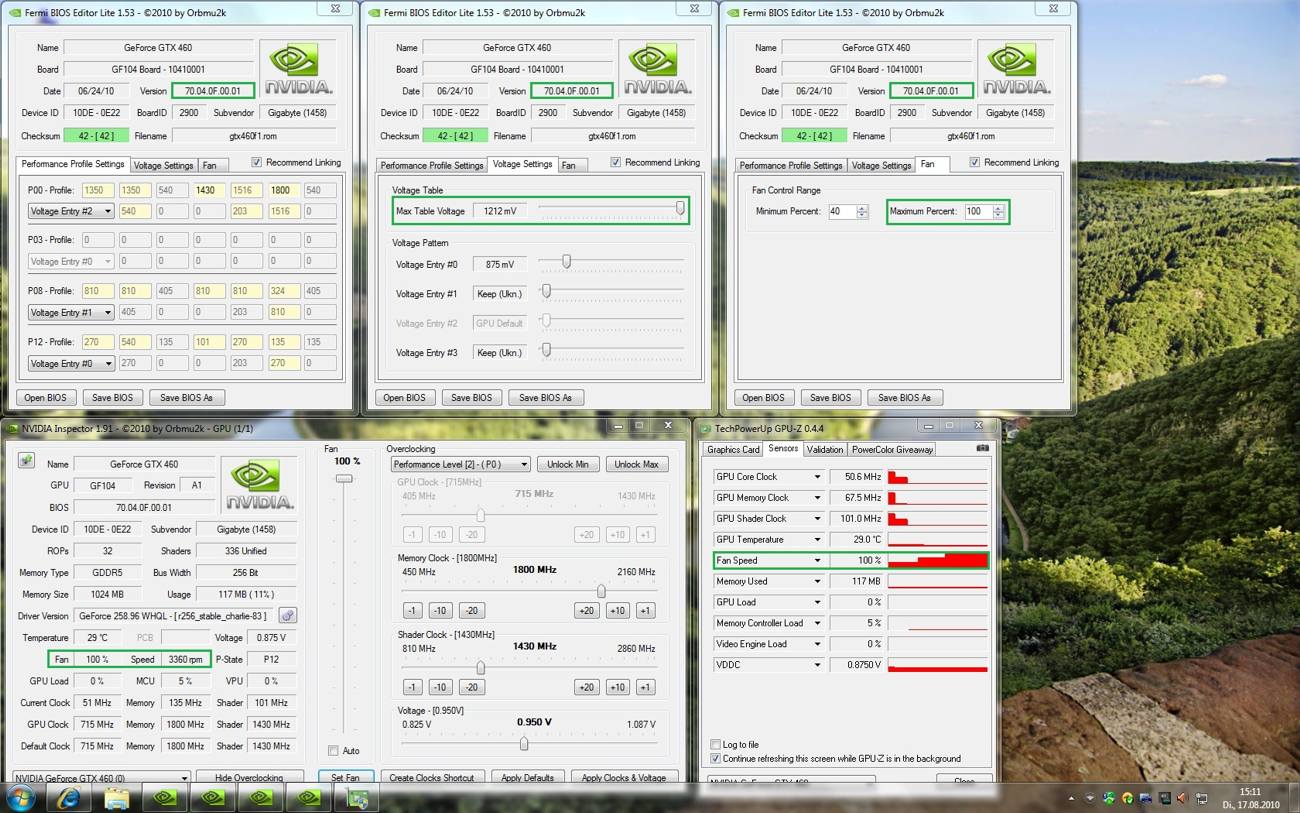Viewport: 1300px width, 813px height.
Task: Click the driver profile settings icon beside Driver Version
Action: tap(288, 616)
